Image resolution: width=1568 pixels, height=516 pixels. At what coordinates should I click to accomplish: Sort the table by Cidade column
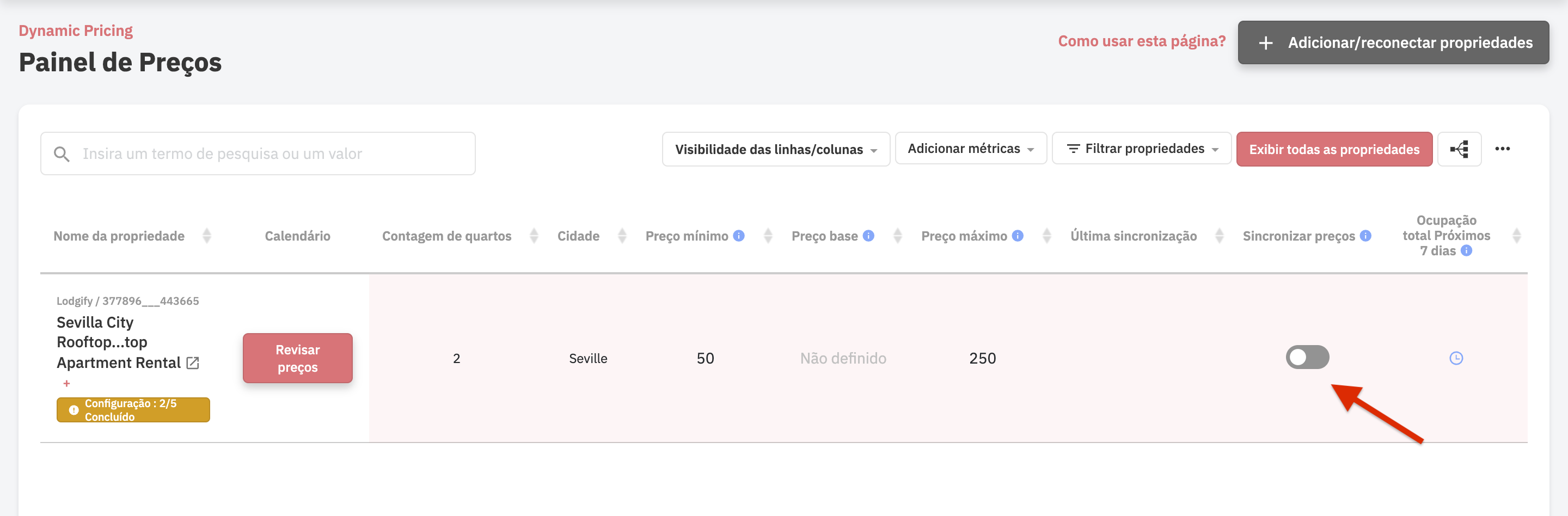click(622, 236)
